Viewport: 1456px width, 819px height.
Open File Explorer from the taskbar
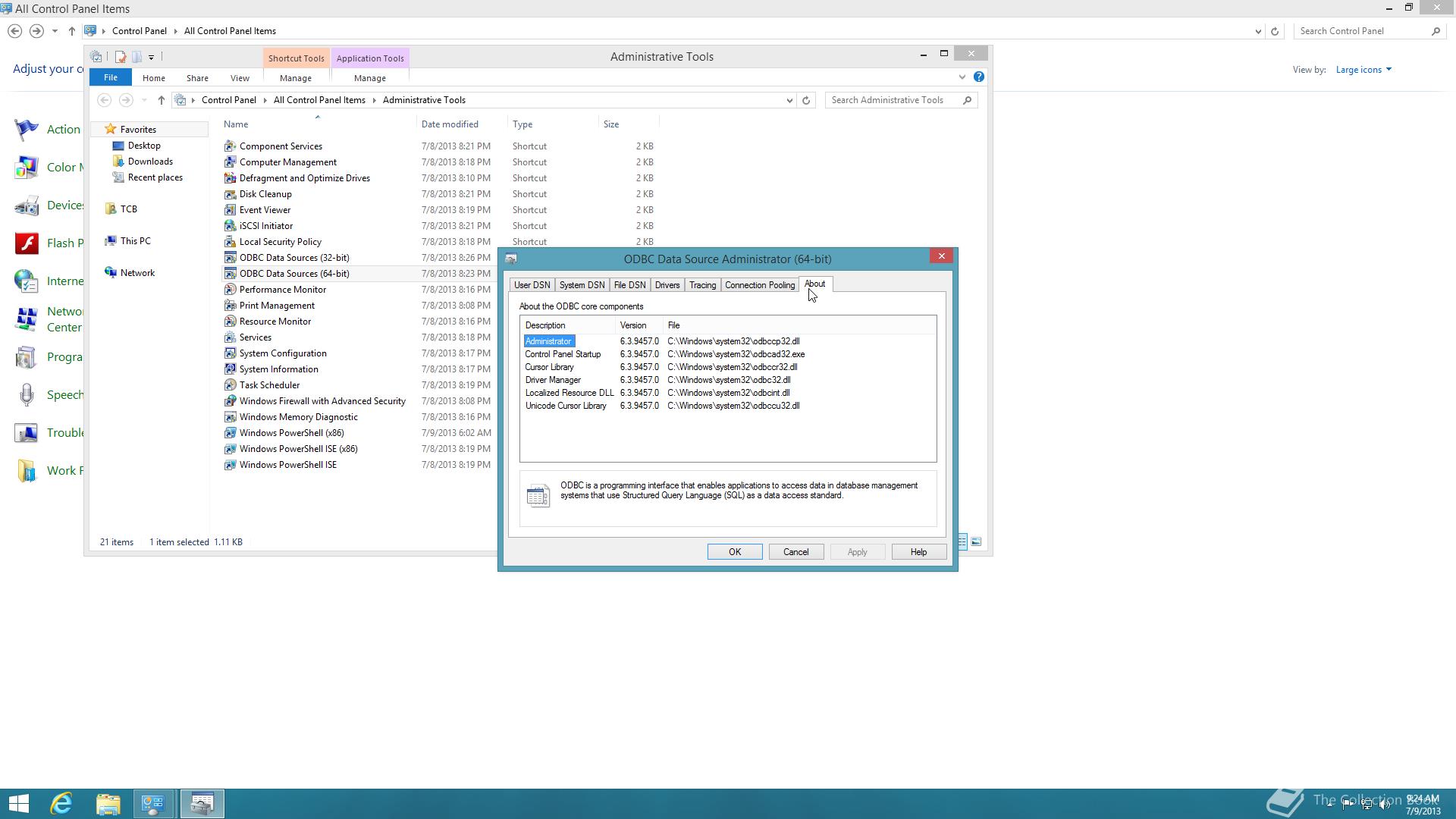pos(108,803)
